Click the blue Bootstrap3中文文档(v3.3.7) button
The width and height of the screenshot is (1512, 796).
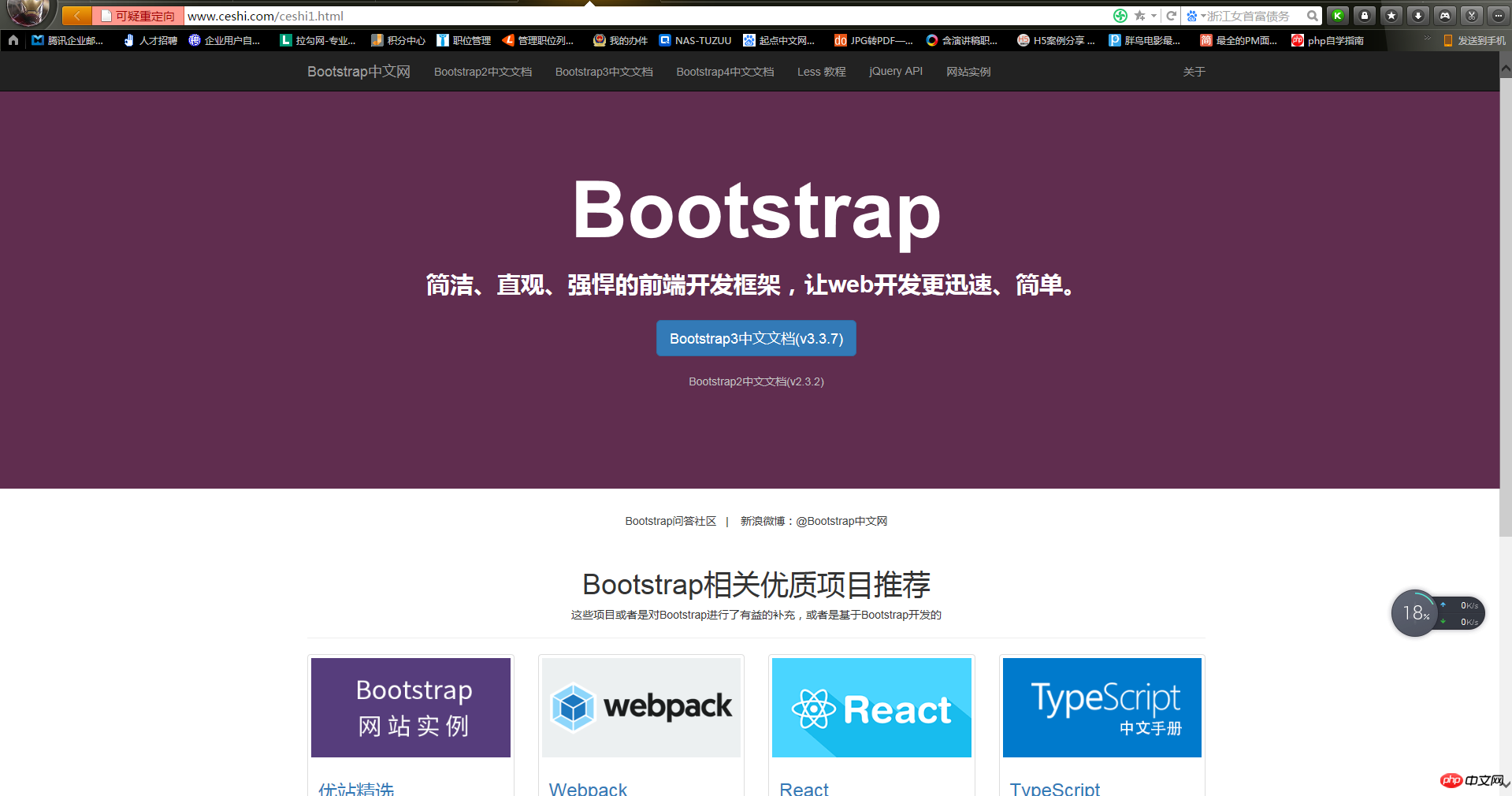click(x=756, y=338)
